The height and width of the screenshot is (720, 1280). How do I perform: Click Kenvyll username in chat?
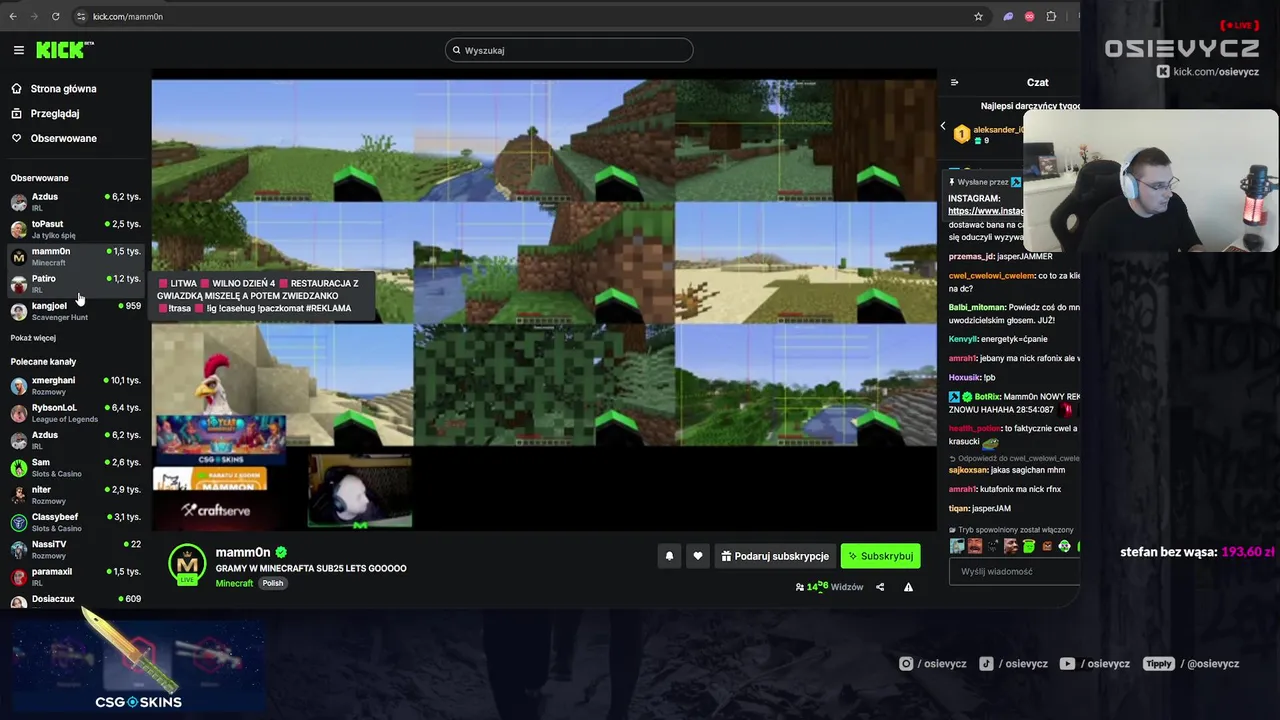[963, 339]
